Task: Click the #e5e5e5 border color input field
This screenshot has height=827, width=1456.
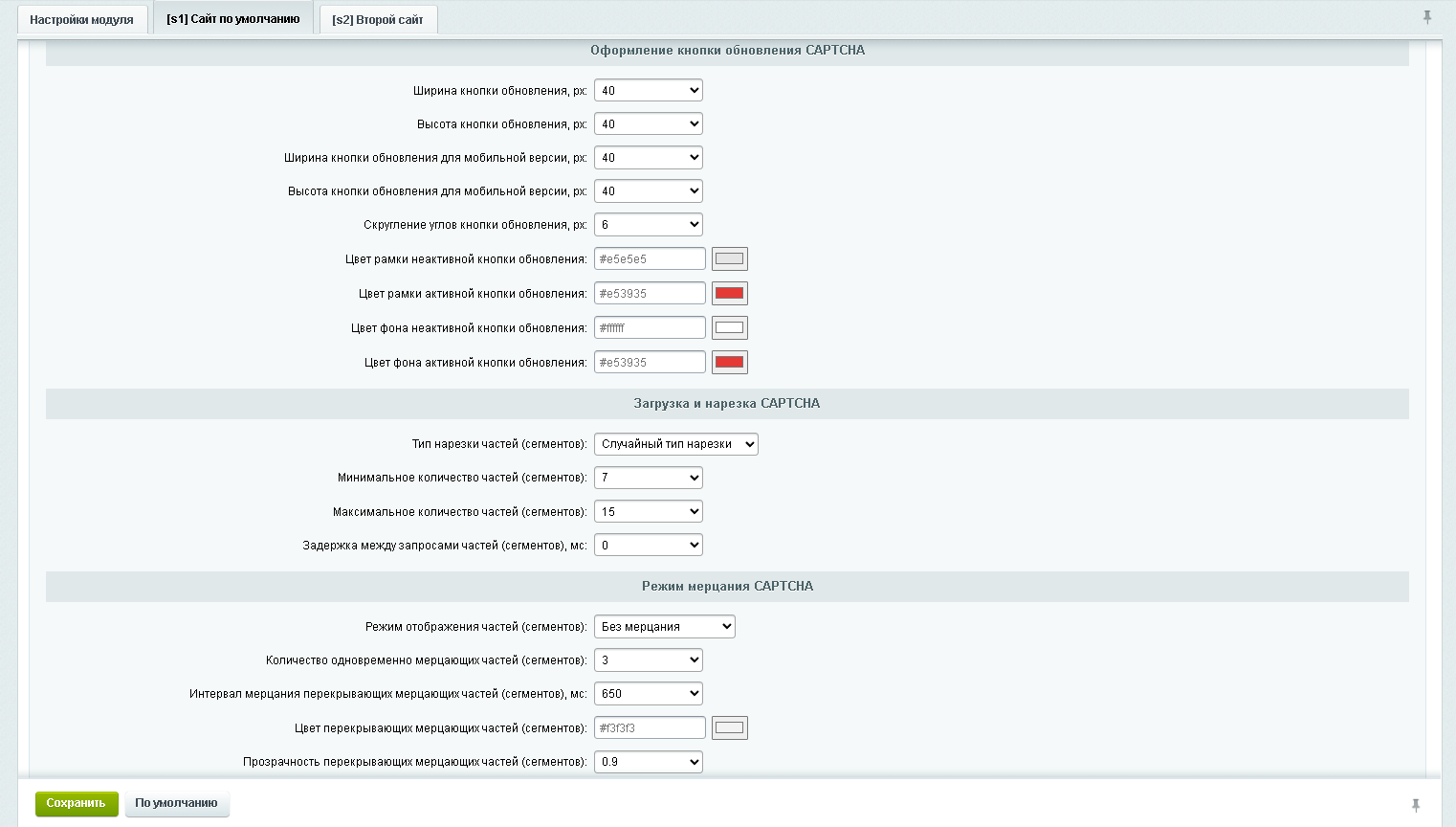Action: 650,258
